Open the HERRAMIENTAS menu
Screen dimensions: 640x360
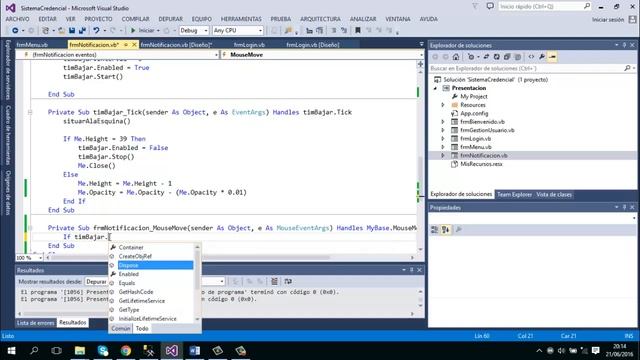click(241, 19)
